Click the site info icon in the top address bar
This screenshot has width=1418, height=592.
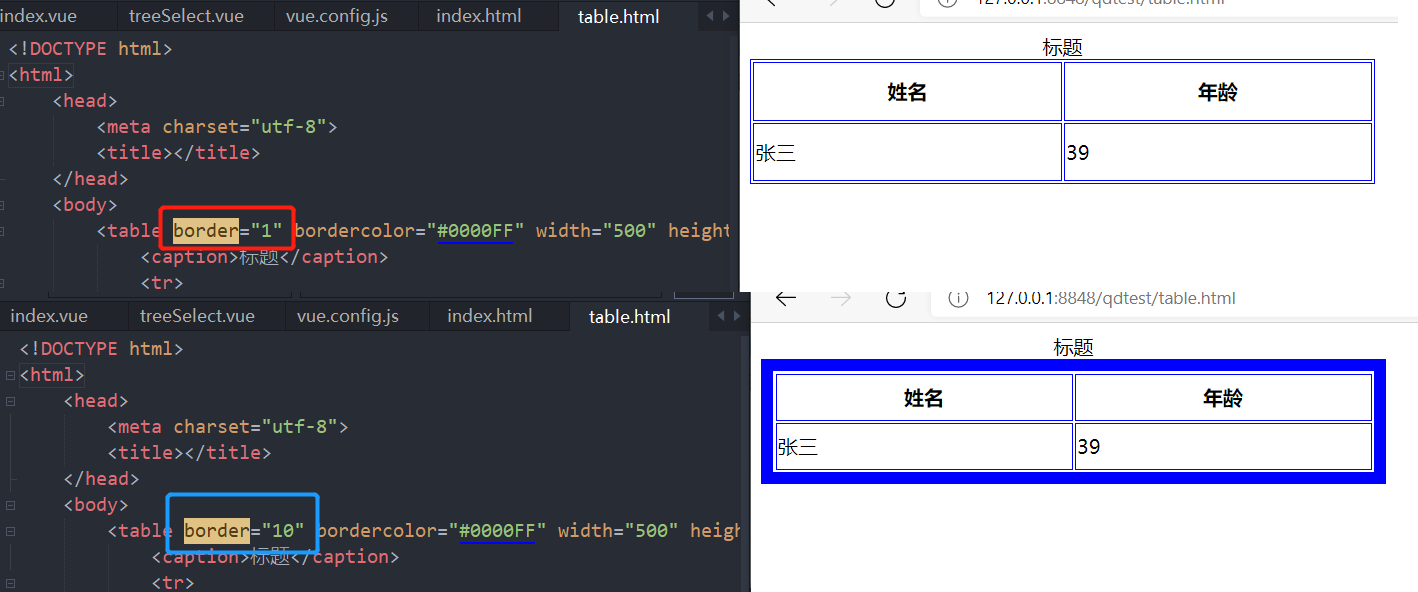click(x=946, y=3)
